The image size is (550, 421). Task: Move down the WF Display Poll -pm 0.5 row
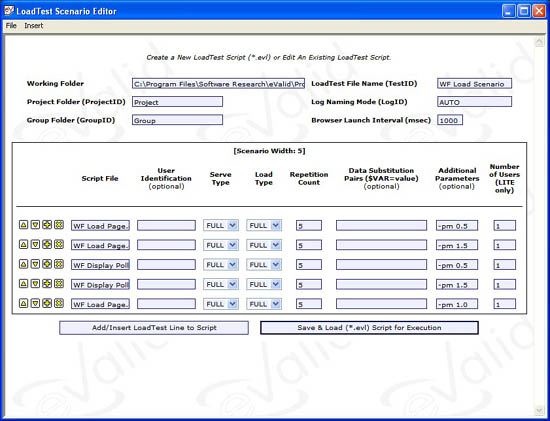[35, 264]
